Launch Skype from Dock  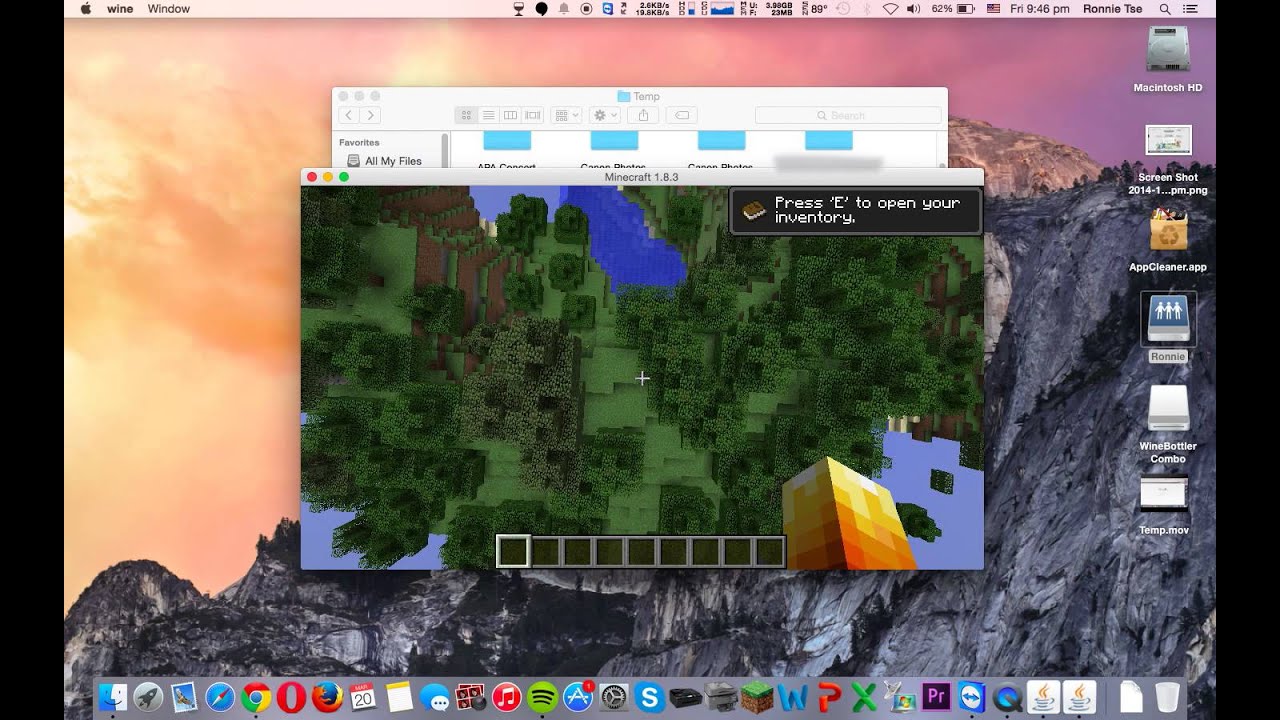tap(649, 696)
